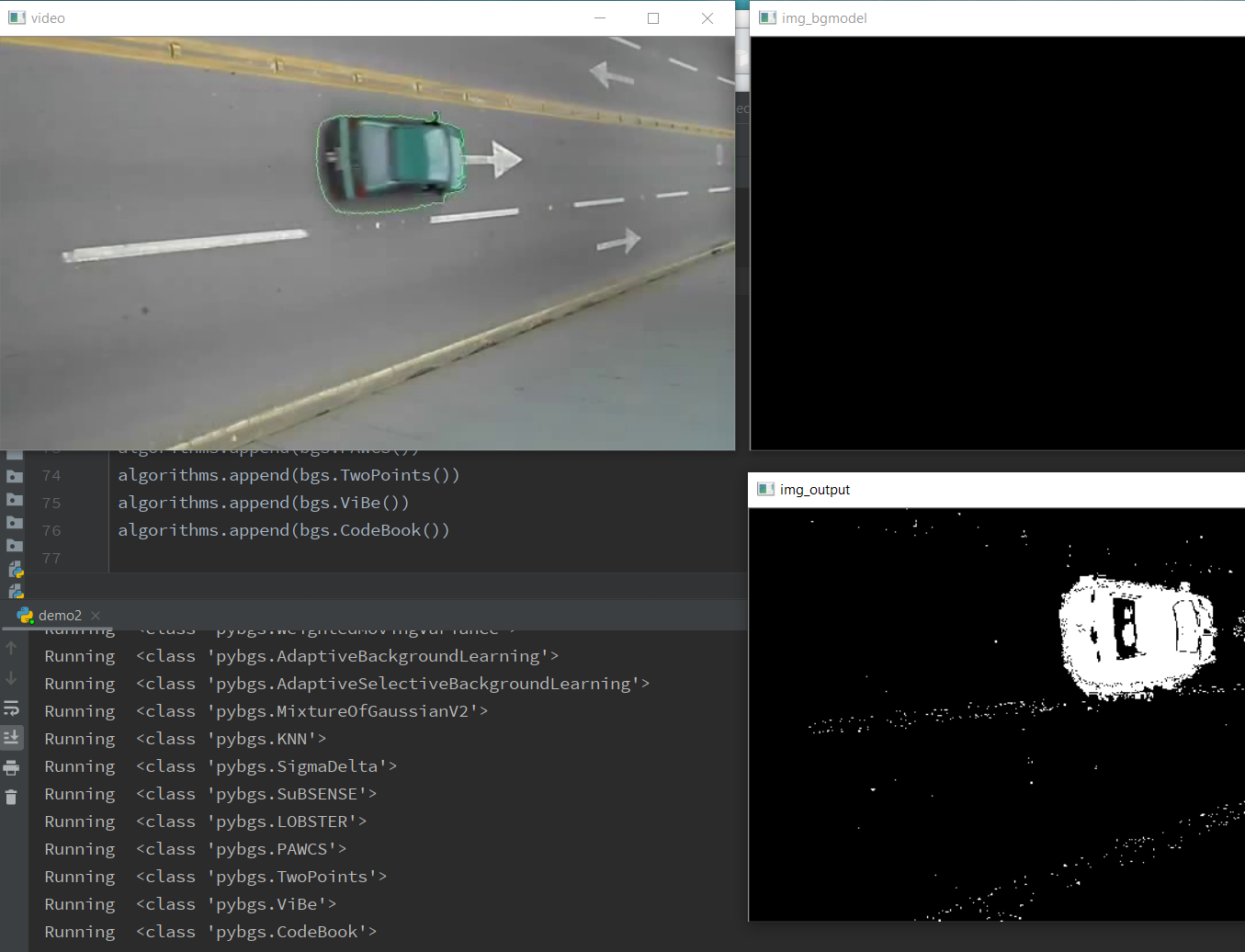The image size is (1245, 952).
Task: Close the demo2 run tab
Action: 96,616
